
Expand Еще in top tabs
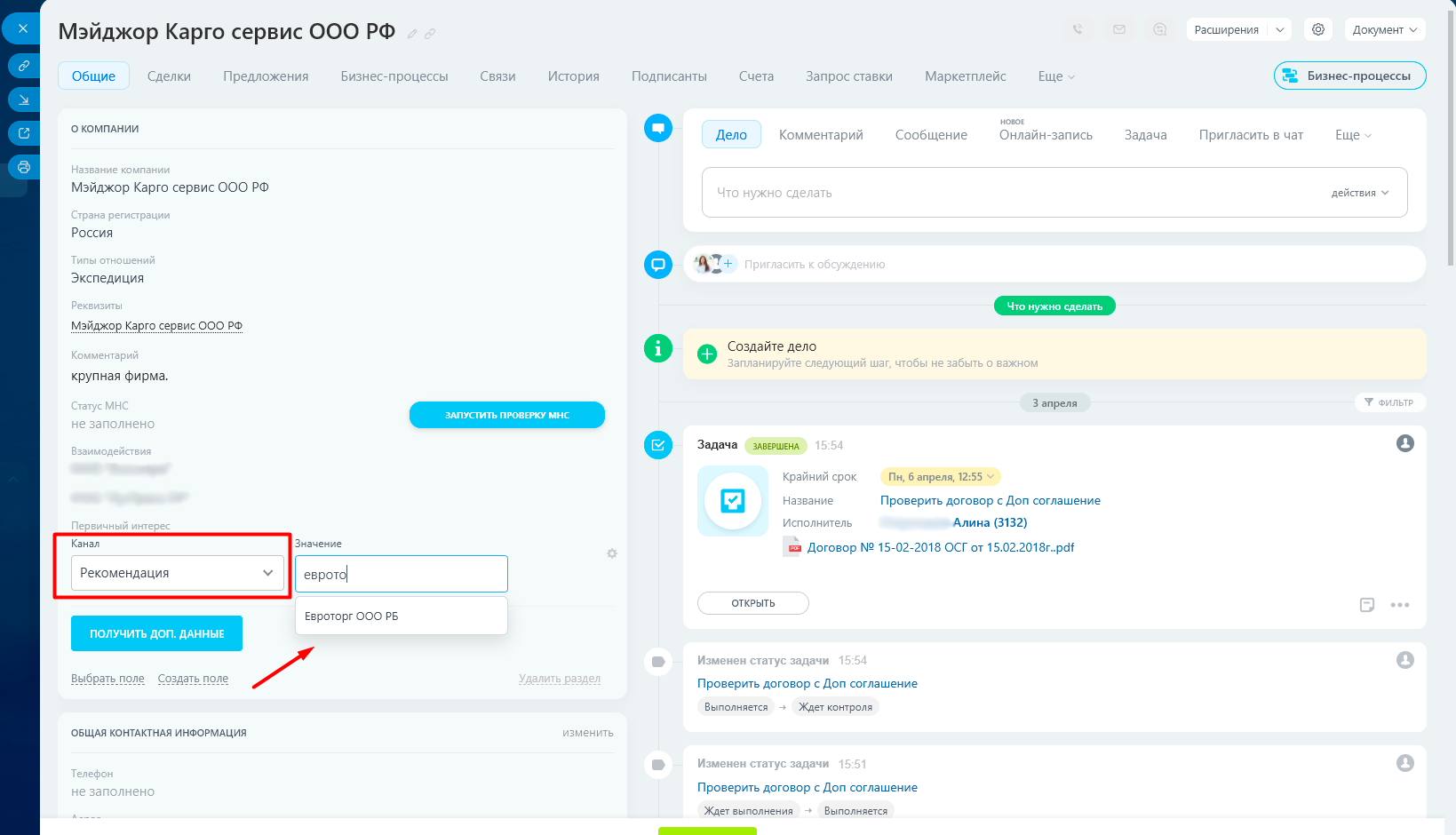point(1056,76)
